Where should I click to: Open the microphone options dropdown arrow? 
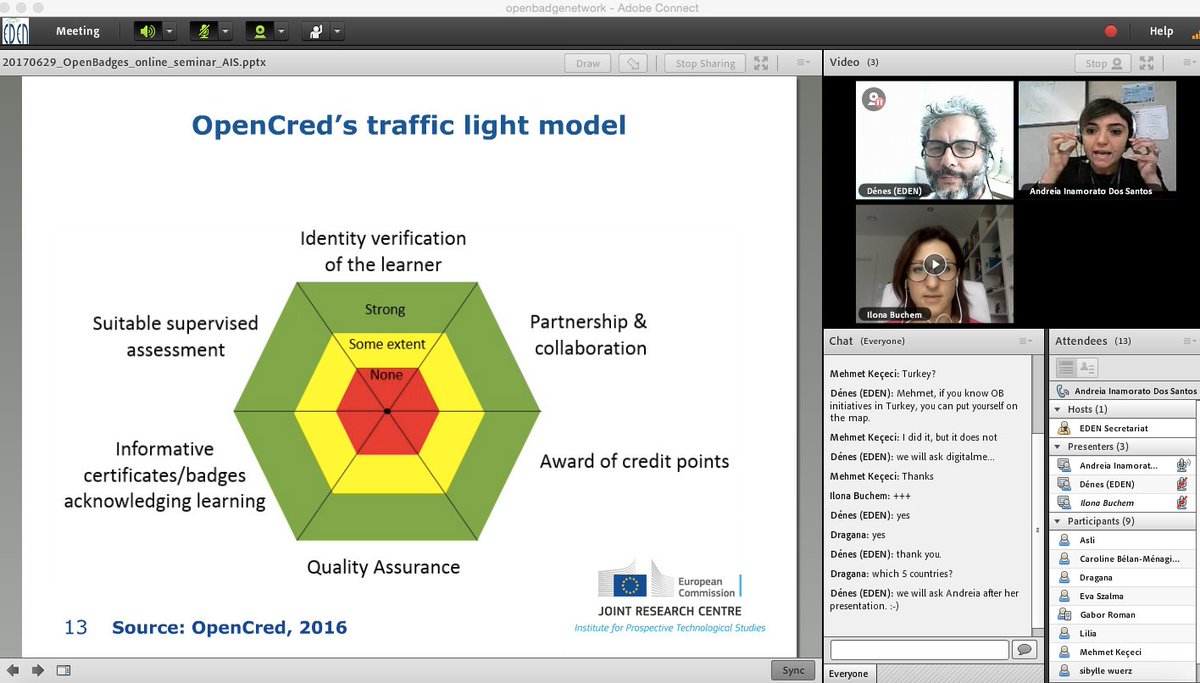click(x=225, y=31)
